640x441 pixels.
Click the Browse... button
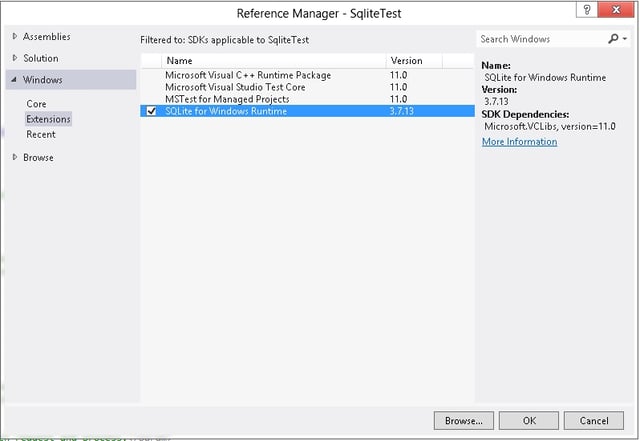pyautogui.click(x=464, y=421)
